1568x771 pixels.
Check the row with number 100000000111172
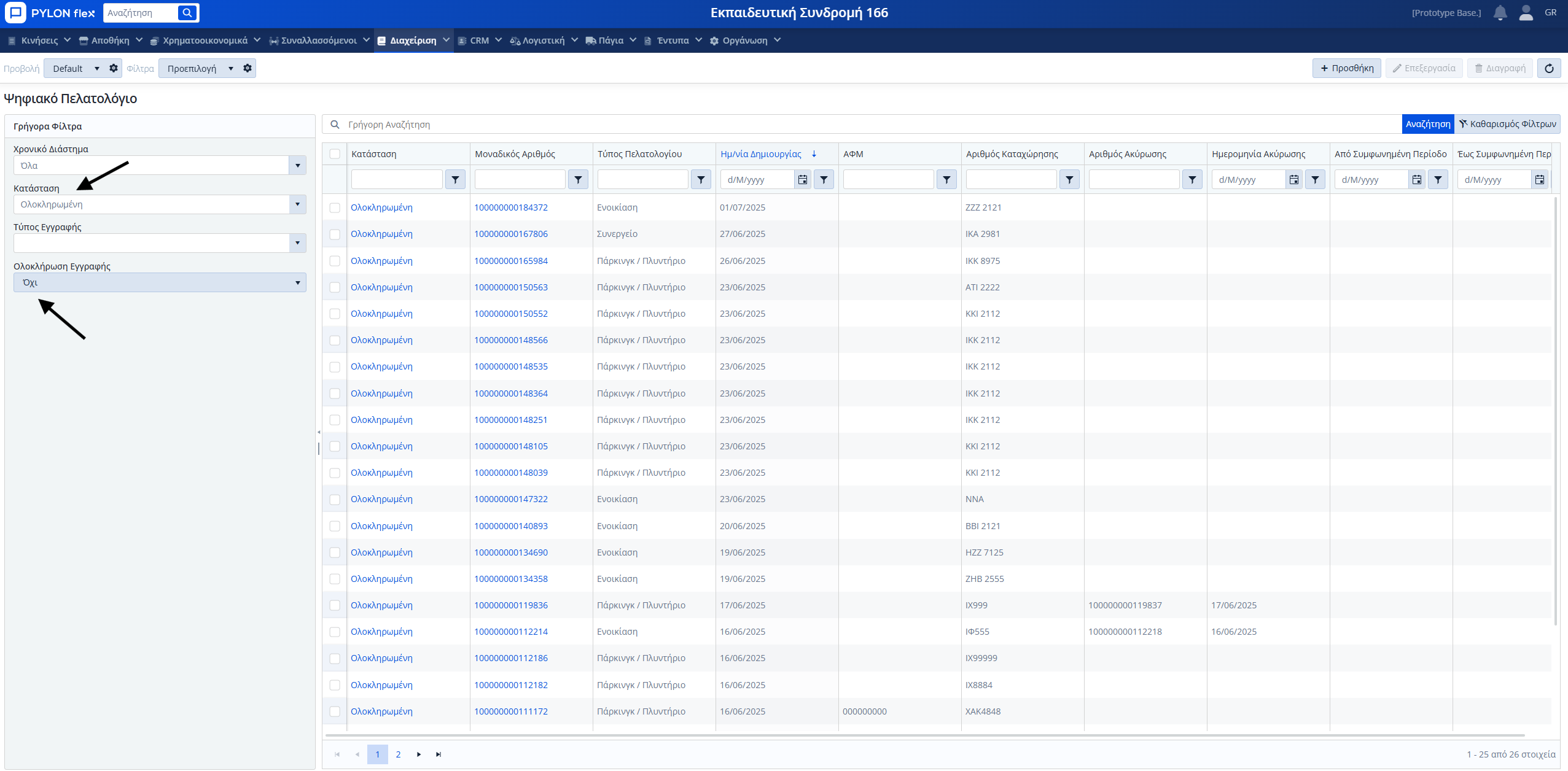point(335,711)
